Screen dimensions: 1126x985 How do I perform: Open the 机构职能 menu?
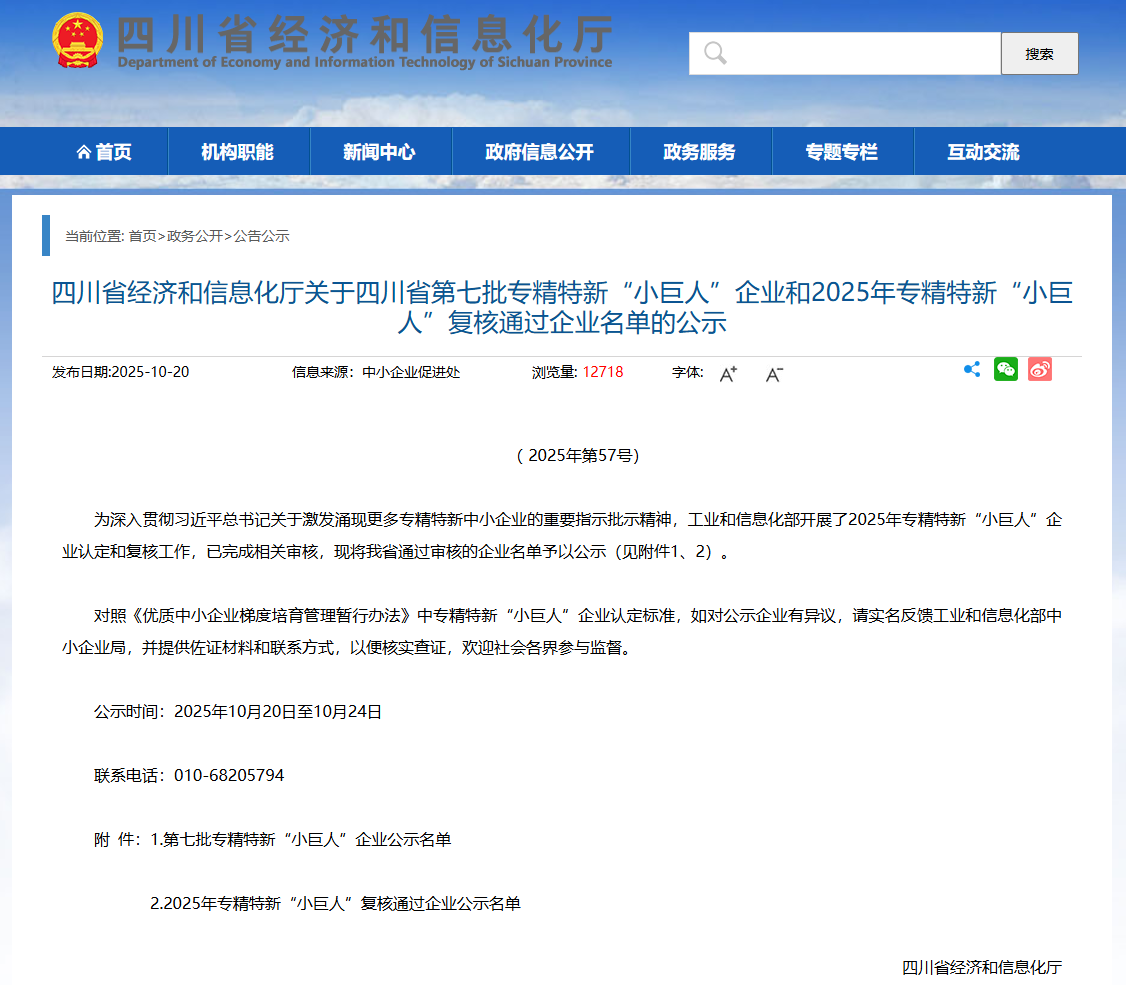click(x=237, y=152)
